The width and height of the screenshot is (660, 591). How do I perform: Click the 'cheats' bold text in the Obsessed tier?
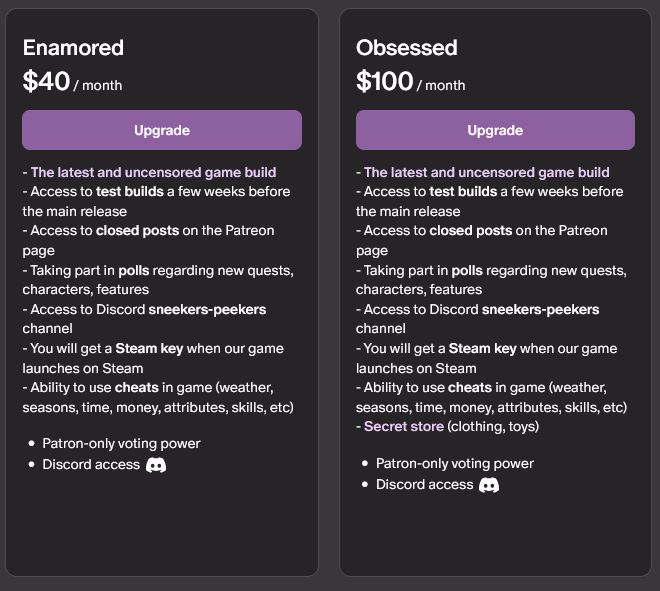470,387
